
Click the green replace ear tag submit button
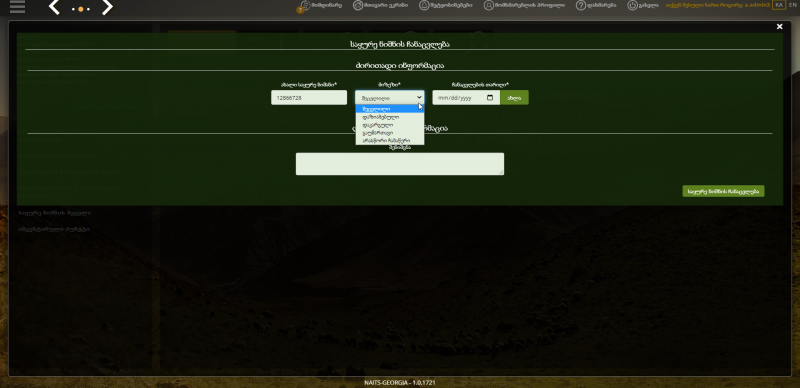(723, 191)
